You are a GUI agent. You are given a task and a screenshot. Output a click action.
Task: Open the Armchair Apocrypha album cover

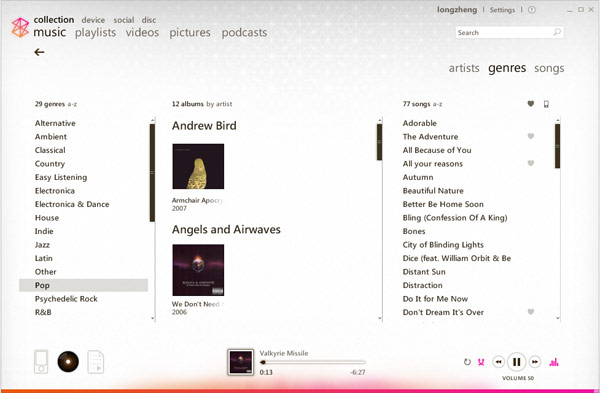click(198, 166)
